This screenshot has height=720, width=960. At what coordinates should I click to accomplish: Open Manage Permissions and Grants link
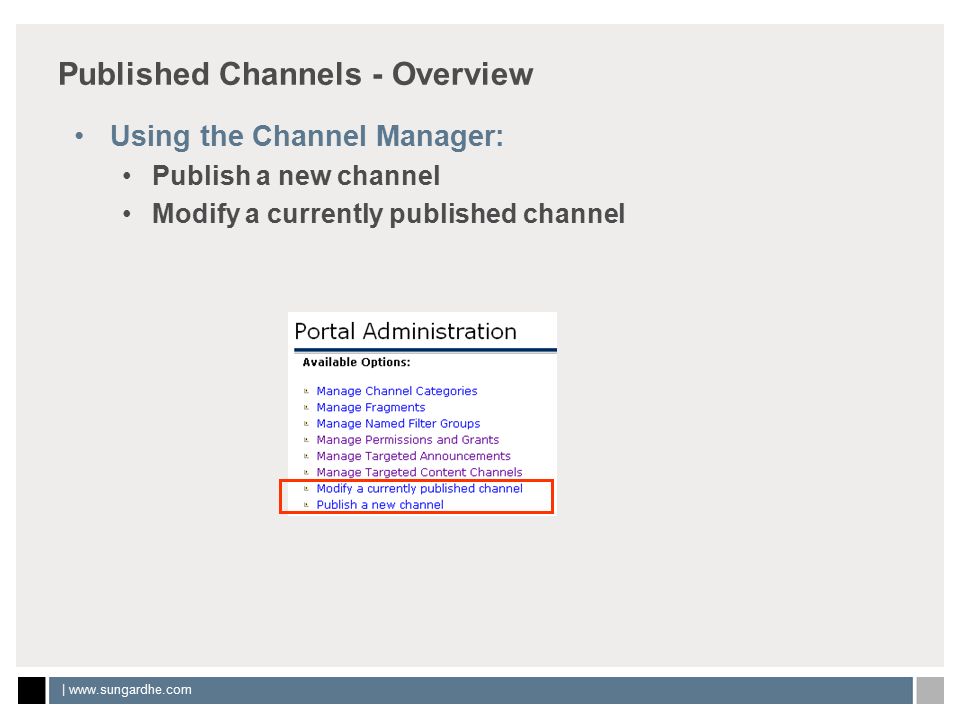click(x=408, y=440)
